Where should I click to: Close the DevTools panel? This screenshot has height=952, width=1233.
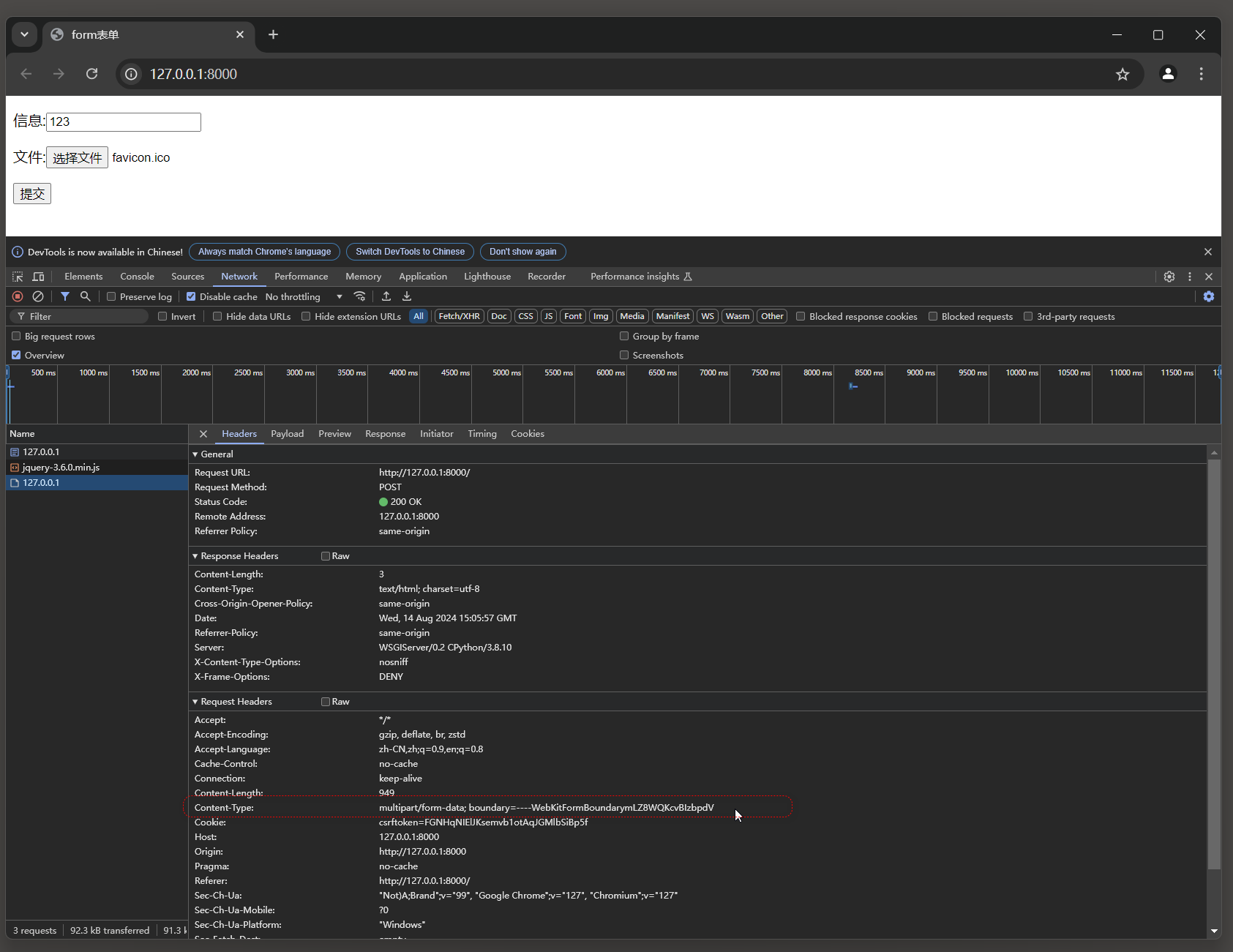pos(1209,277)
